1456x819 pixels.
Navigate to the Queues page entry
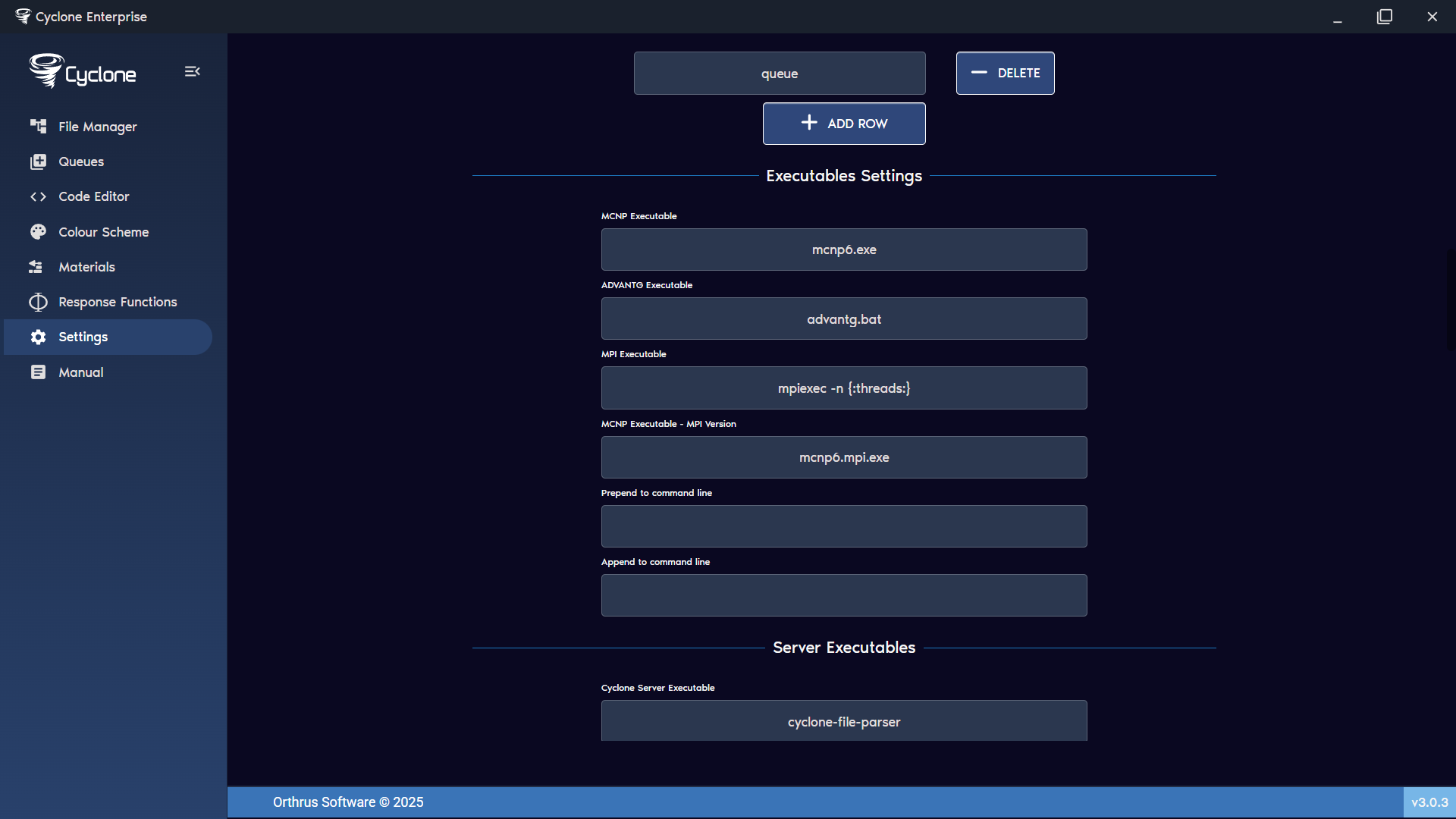click(80, 162)
